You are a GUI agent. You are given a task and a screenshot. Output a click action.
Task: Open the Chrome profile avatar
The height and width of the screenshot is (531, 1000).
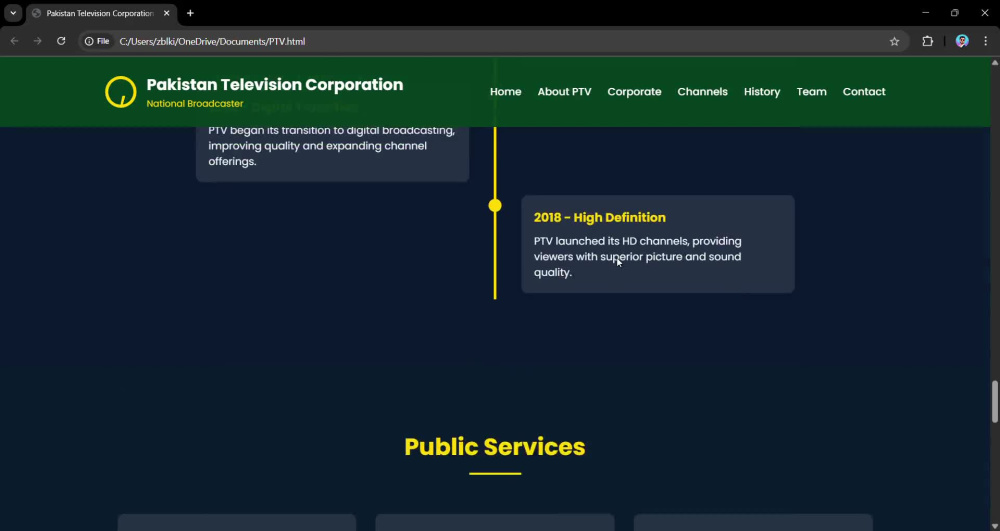point(962,41)
